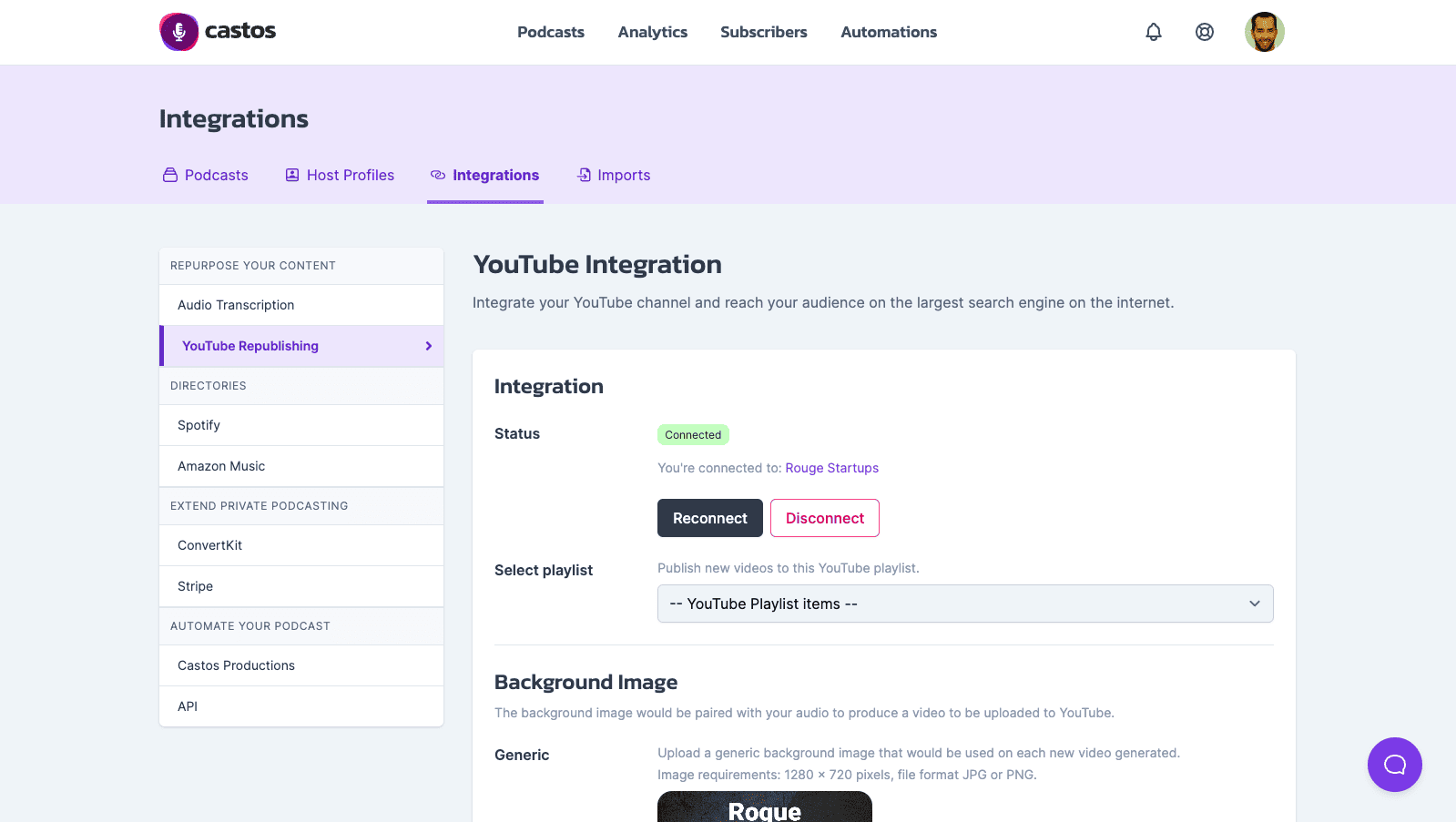1456x822 pixels.
Task: Open Podcasts in the top navigation
Action: point(551,32)
